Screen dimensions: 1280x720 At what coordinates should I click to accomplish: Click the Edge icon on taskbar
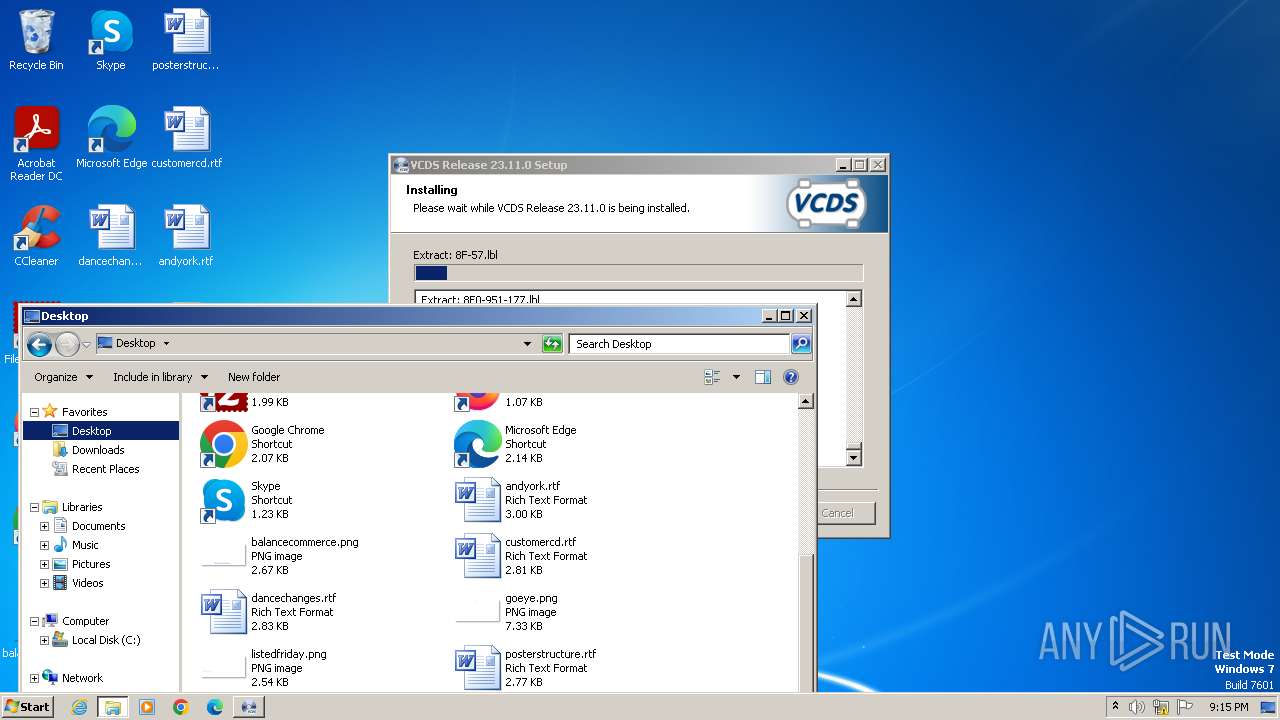[215, 707]
